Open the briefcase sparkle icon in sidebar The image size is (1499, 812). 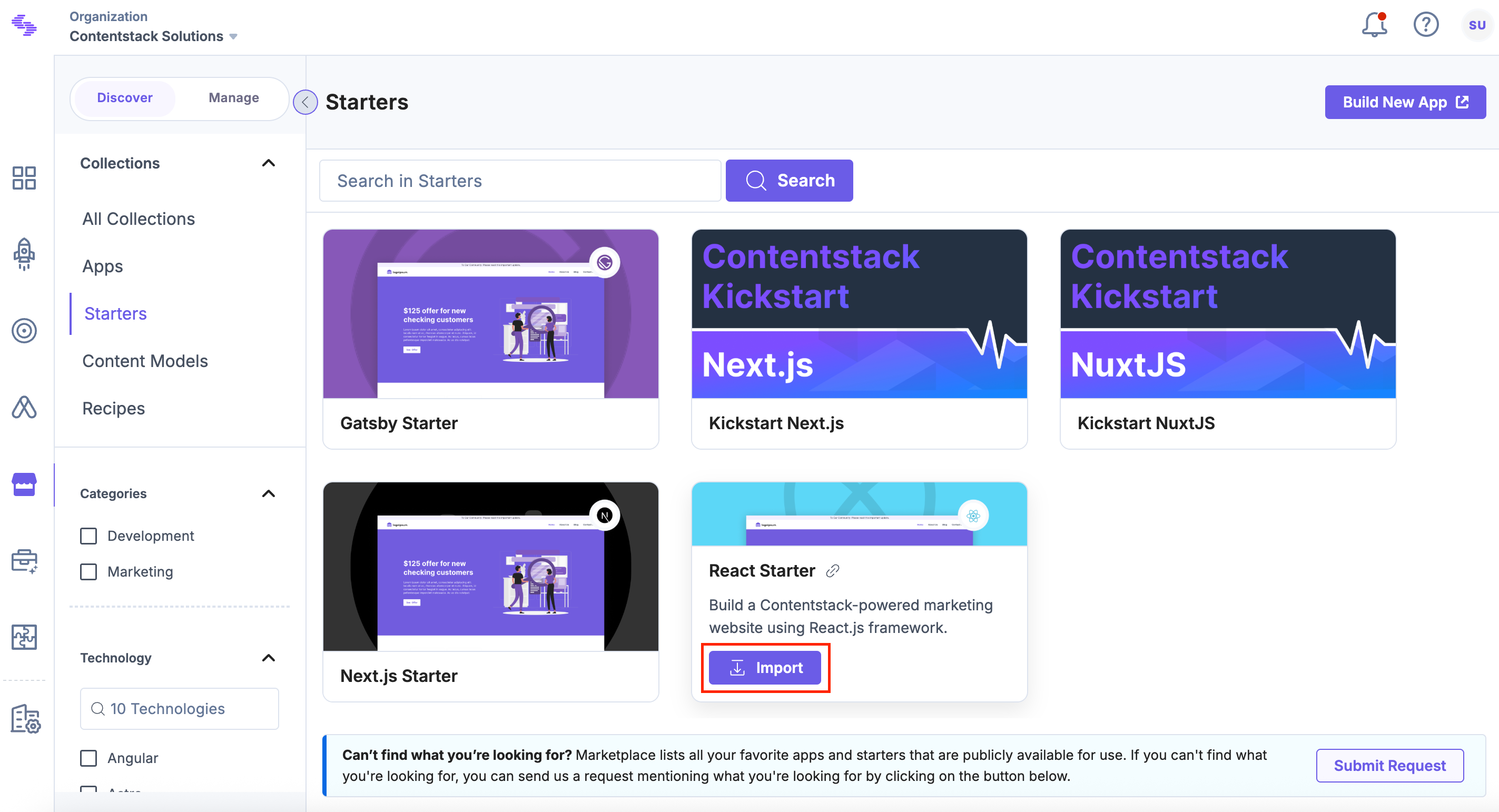[24, 561]
